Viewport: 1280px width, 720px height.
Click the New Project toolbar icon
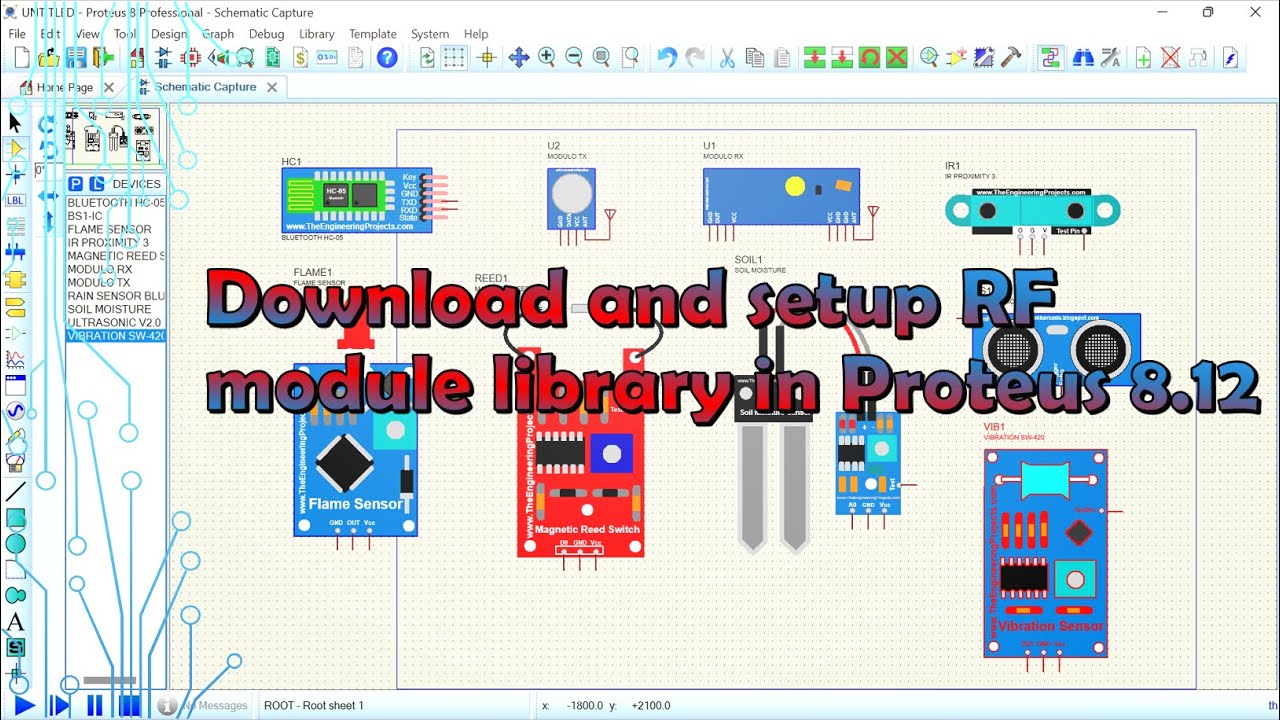click(23, 58)
